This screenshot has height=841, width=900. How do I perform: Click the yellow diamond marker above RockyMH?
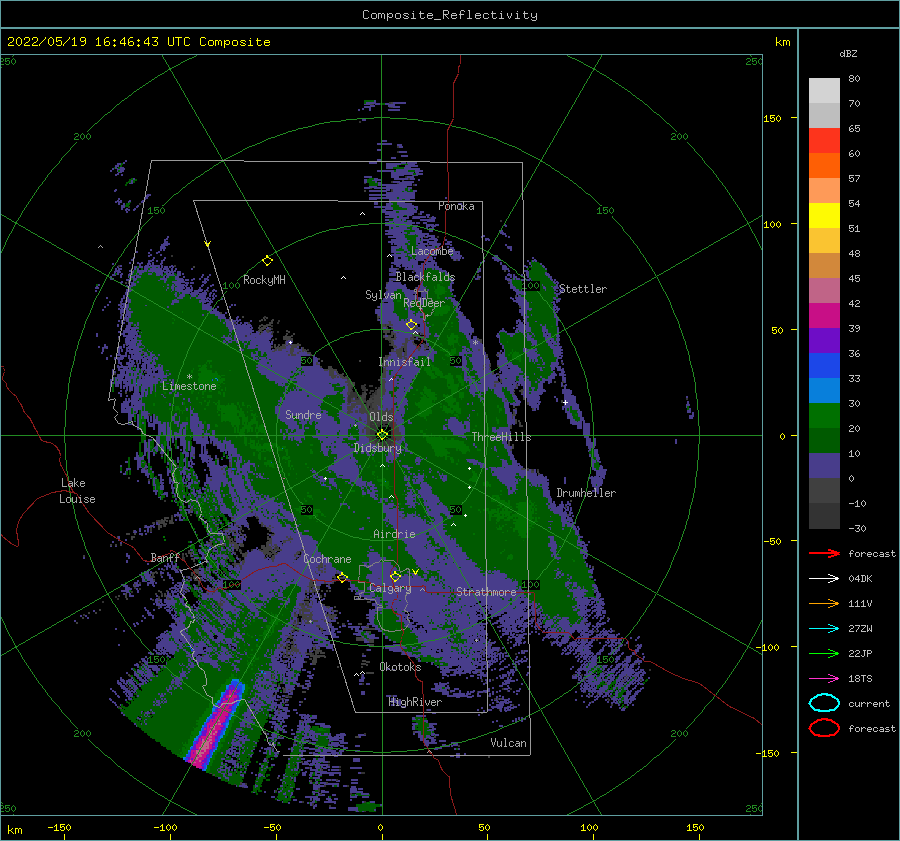(x=267, y=261)
